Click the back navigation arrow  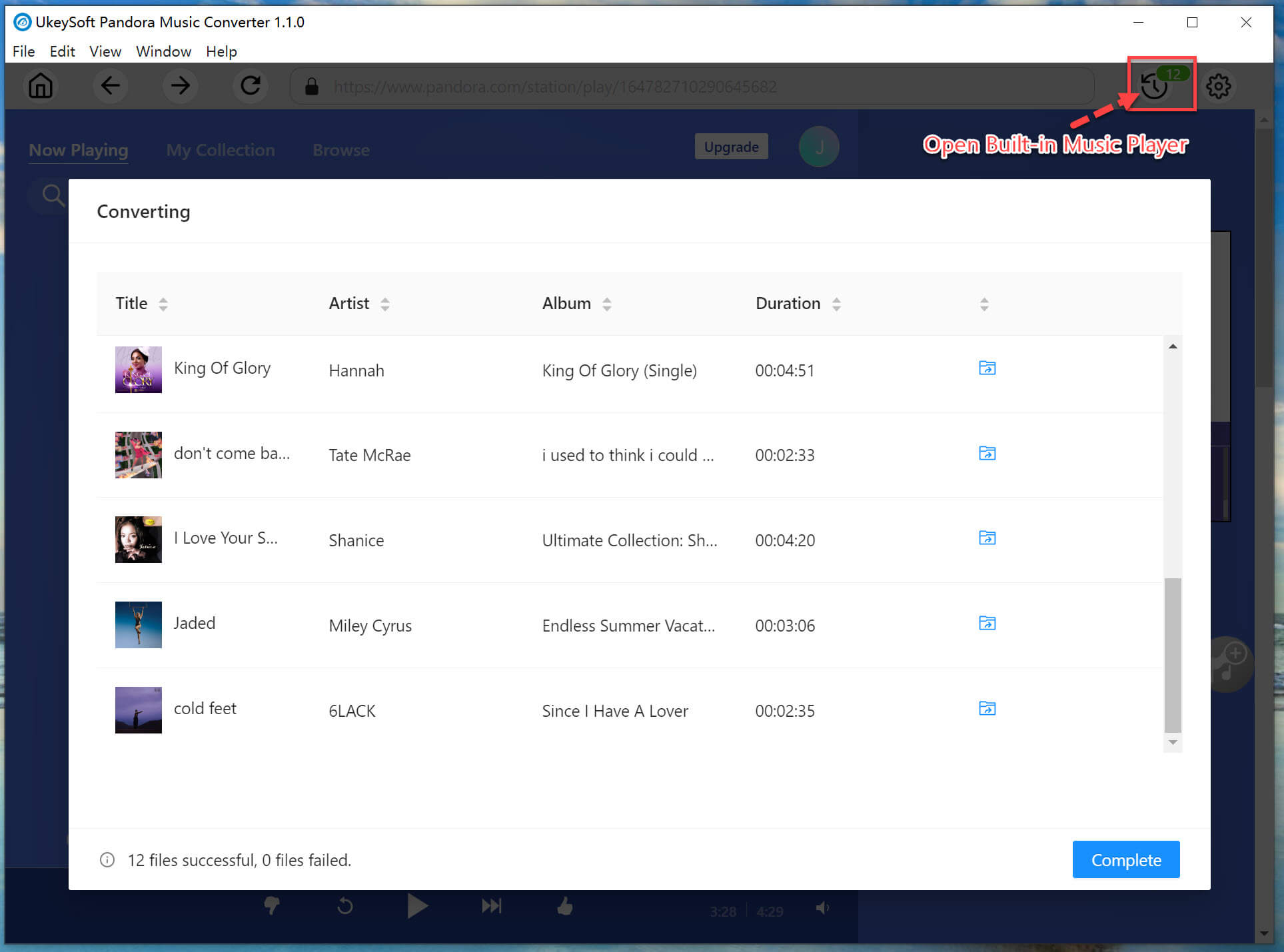110,85
